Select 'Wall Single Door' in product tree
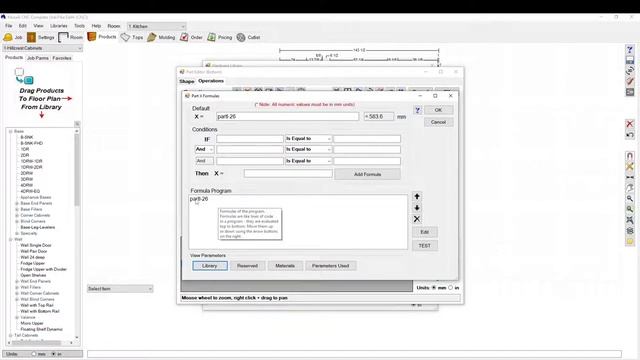This screenshot has height=360, width=640. (36, 245)
